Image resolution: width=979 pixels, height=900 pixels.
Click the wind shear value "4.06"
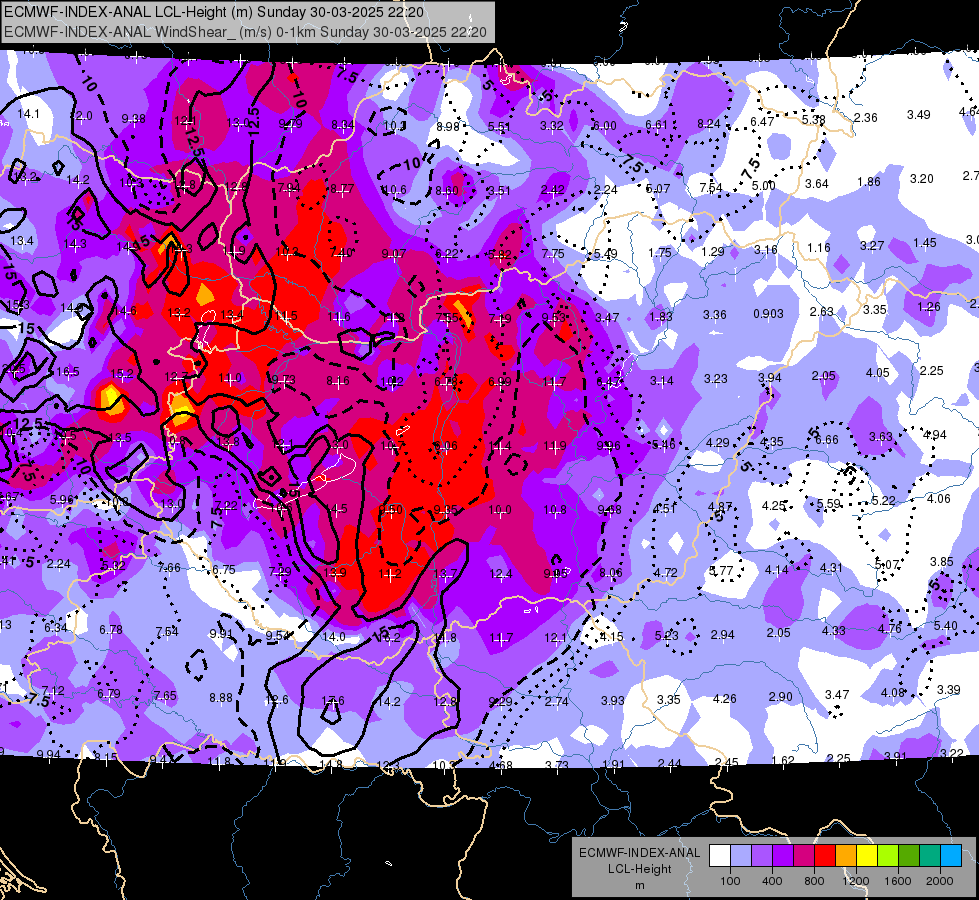pos(938,498)
